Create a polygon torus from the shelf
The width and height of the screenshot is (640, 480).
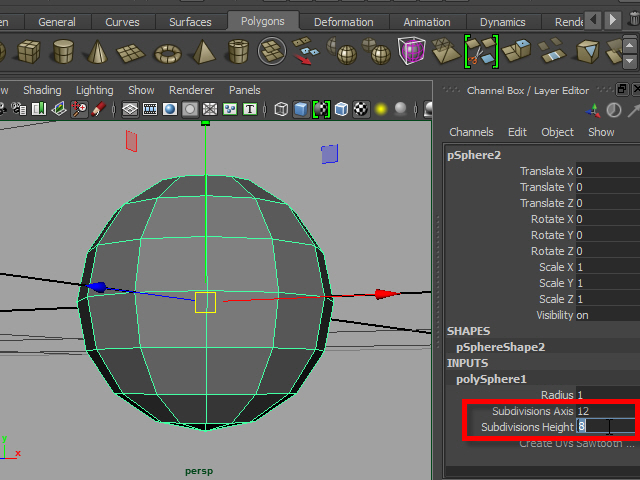click(167, 51)
